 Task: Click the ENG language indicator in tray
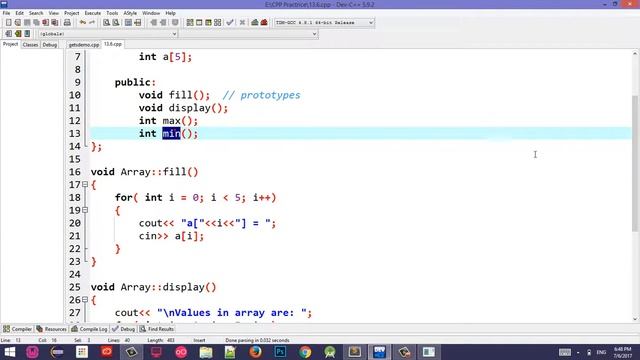click(x=601, y=352)
